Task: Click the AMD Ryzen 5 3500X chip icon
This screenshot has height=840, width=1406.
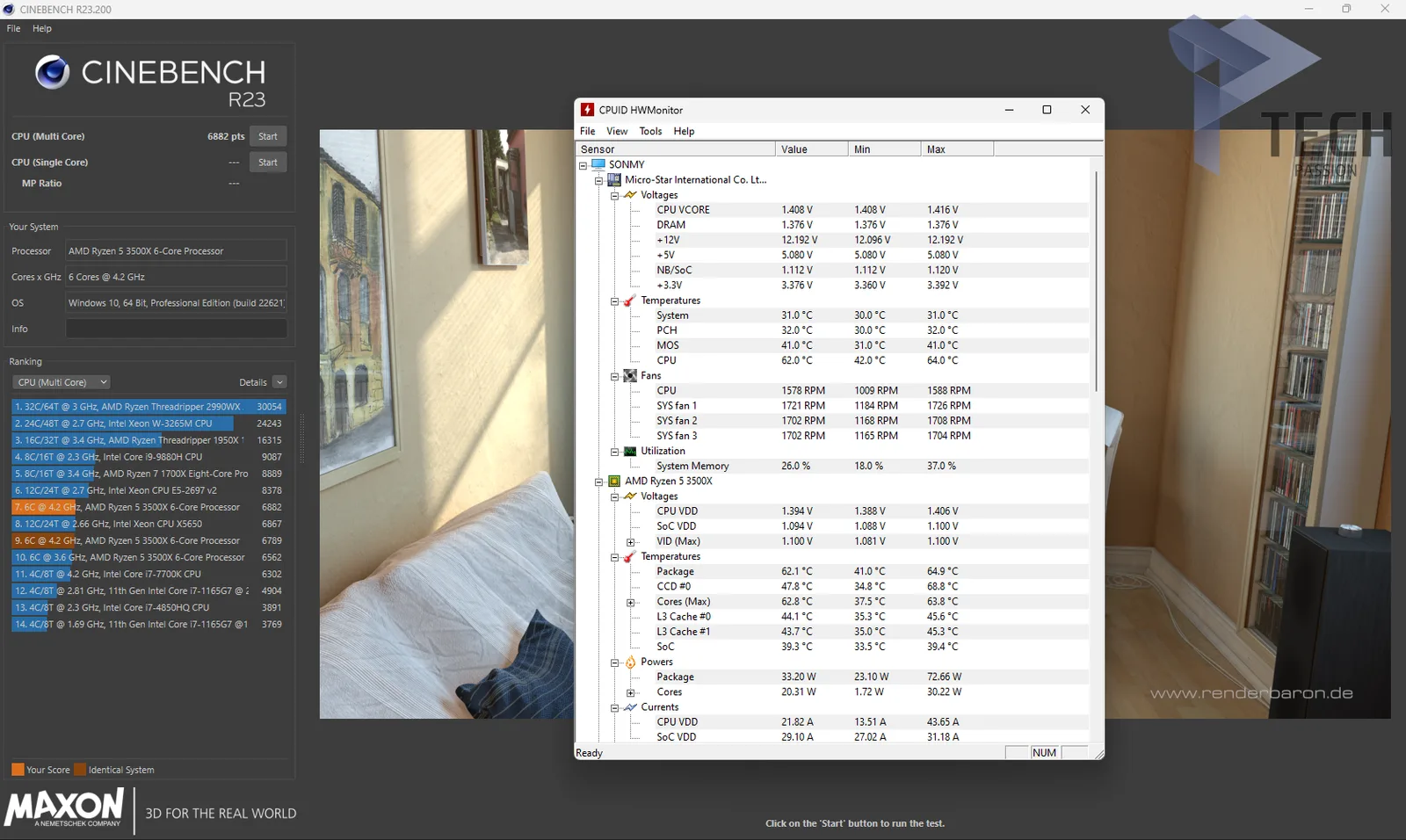Action: point(614,481)
